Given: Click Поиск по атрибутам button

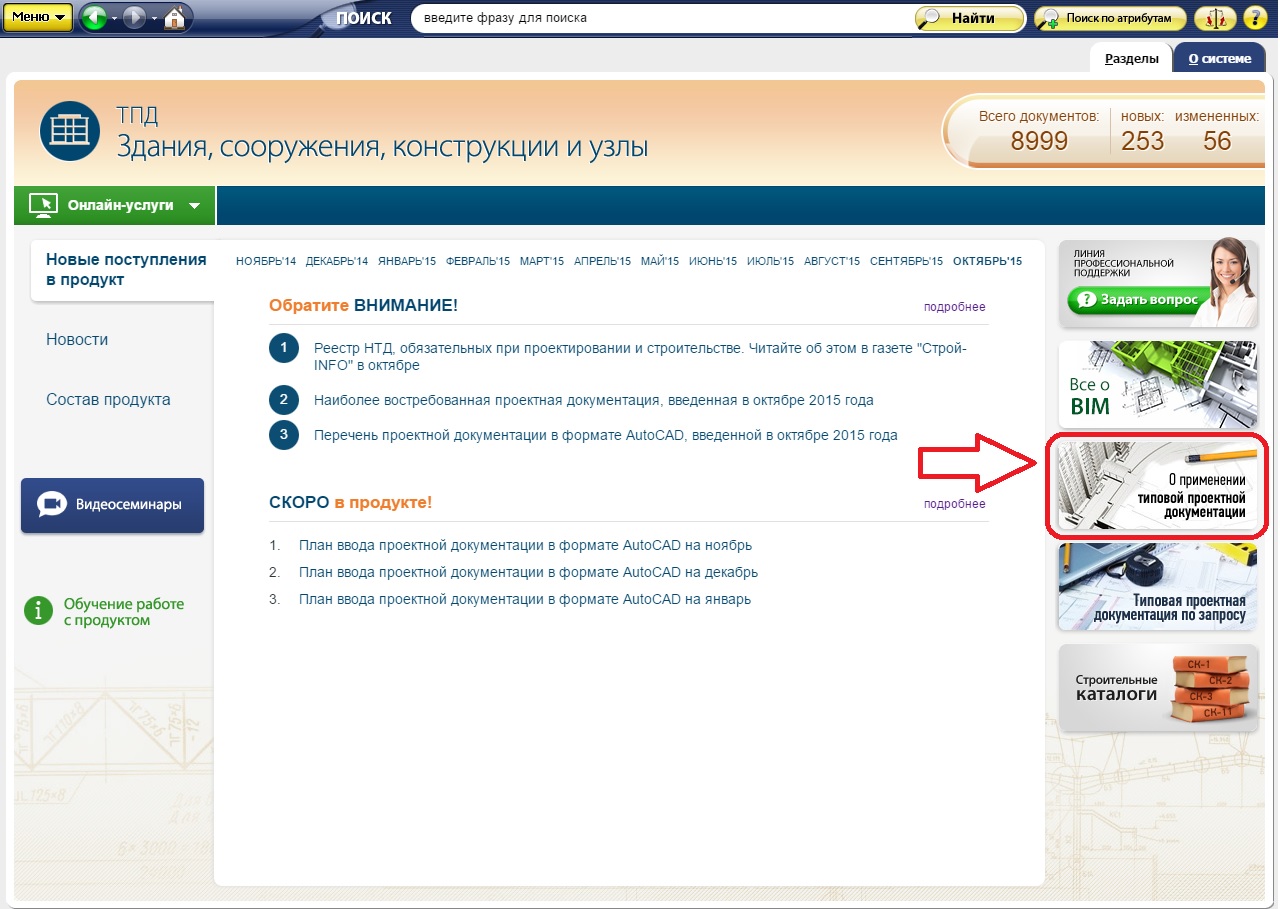Looking at the screenshot, I should click(1111, 19).
